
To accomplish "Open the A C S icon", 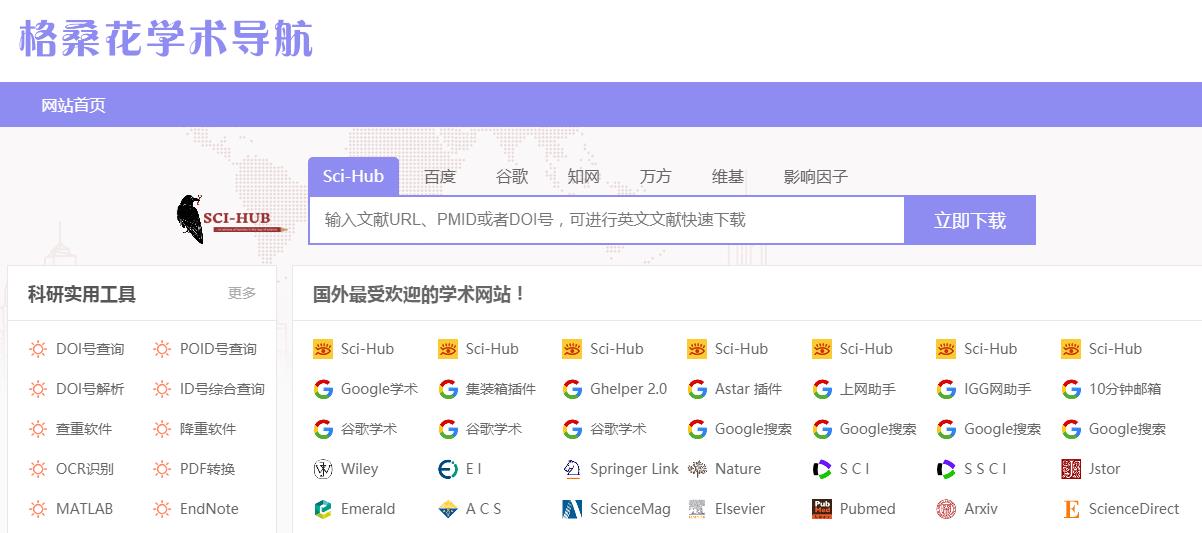I will (x=448, y=509).
